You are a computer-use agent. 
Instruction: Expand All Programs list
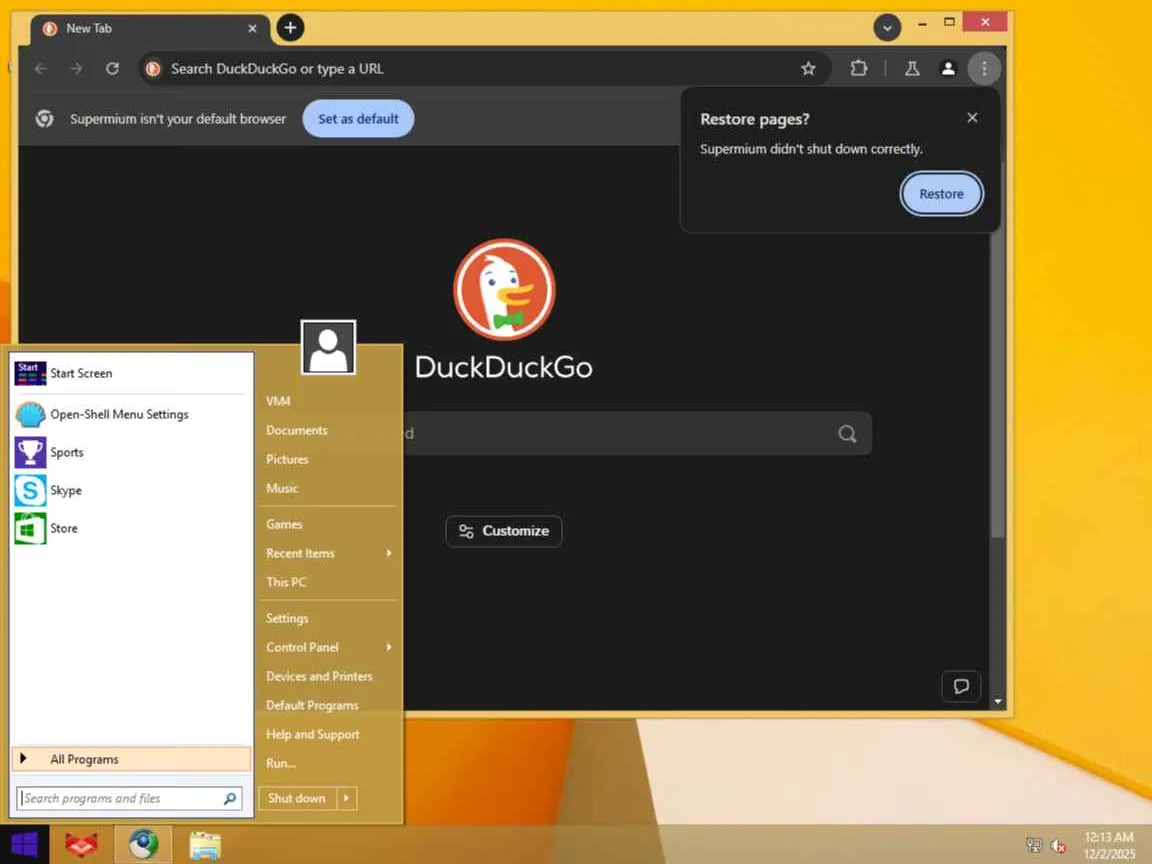click(x=132, y=759)
